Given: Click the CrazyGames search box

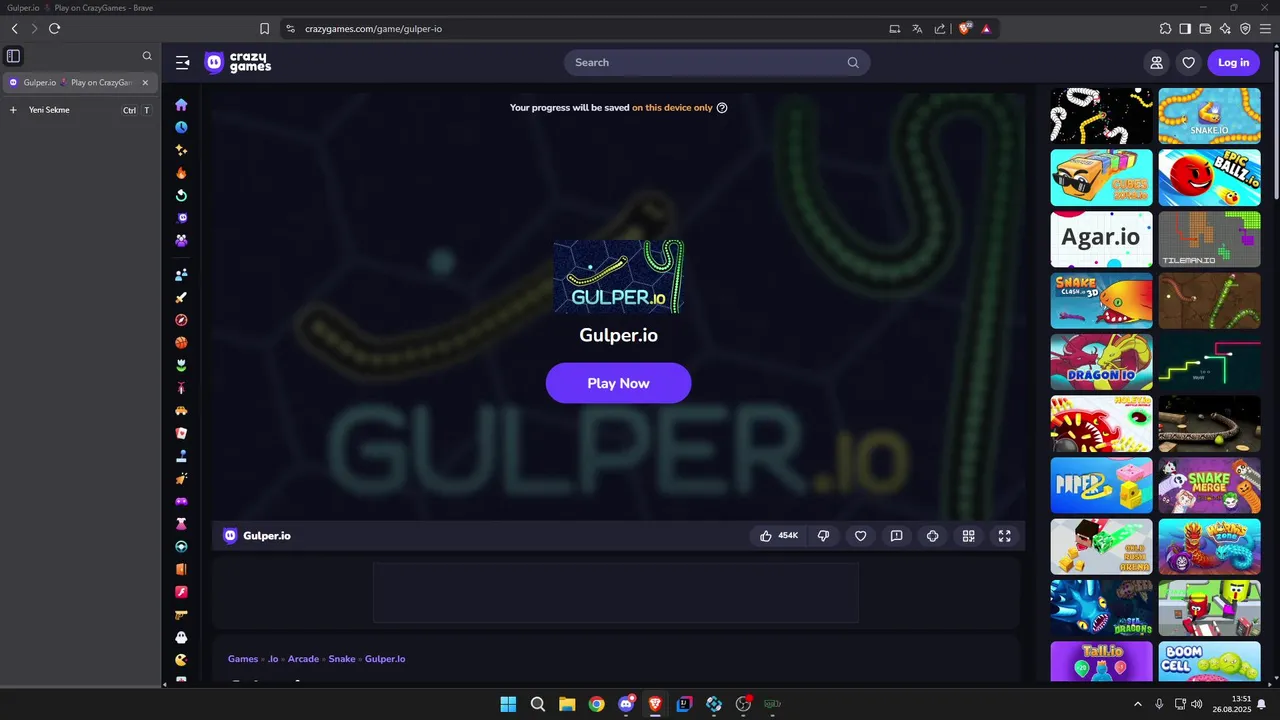Looking at the screenshot, I should pyautogui.click(x=717, y=62).
